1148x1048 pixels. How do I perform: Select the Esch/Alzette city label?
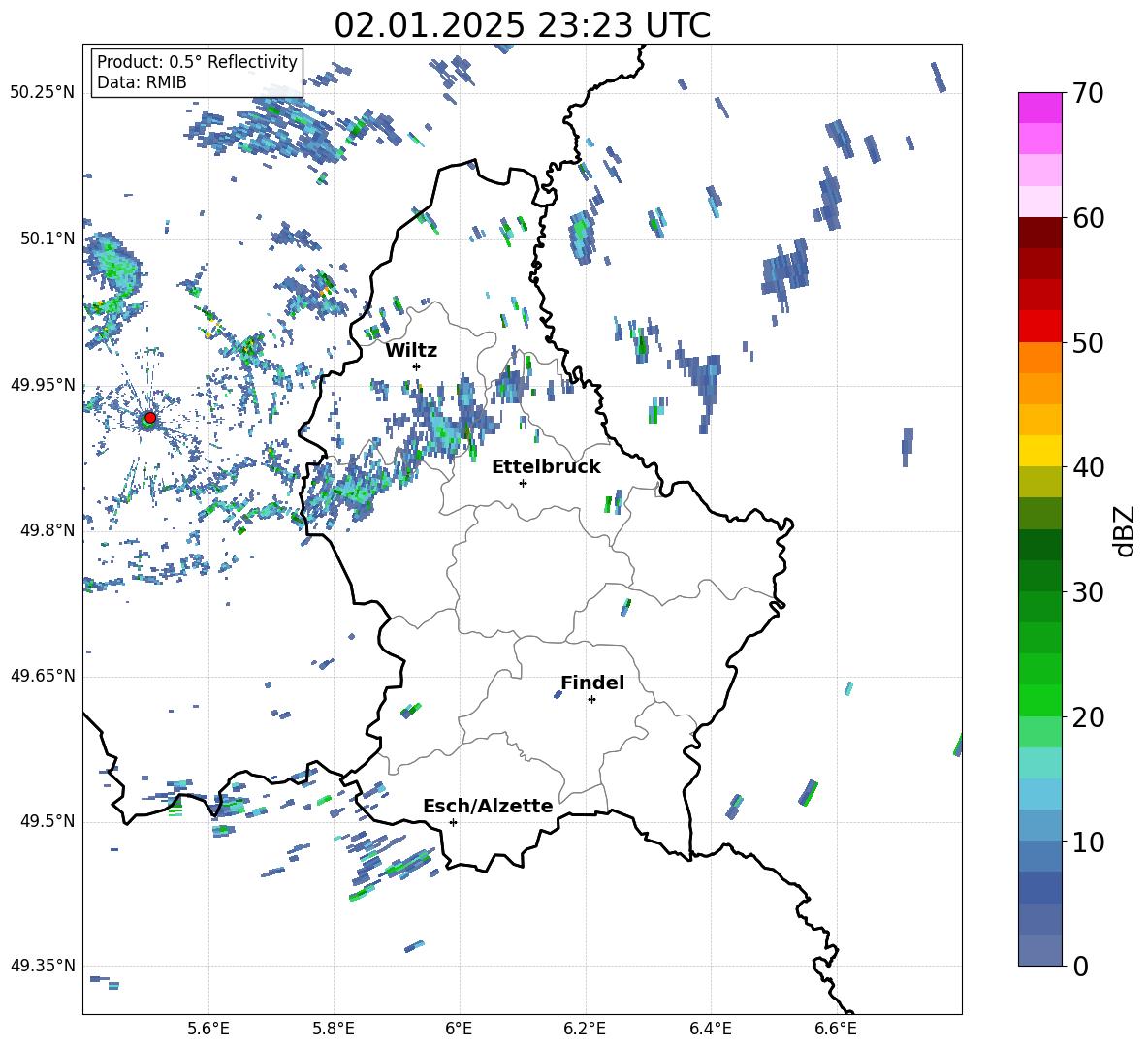coord(489,806)
